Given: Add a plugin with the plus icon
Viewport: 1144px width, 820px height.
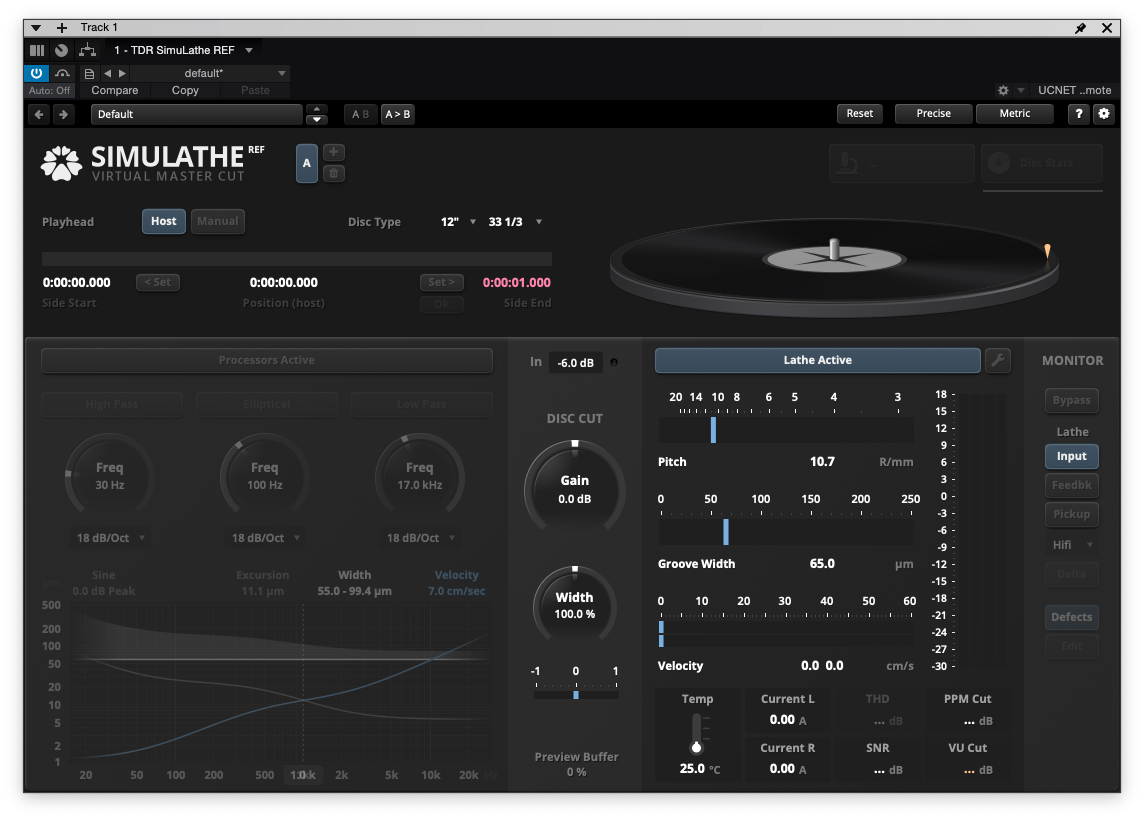Looking at the screenshot, I should (62, 28).
